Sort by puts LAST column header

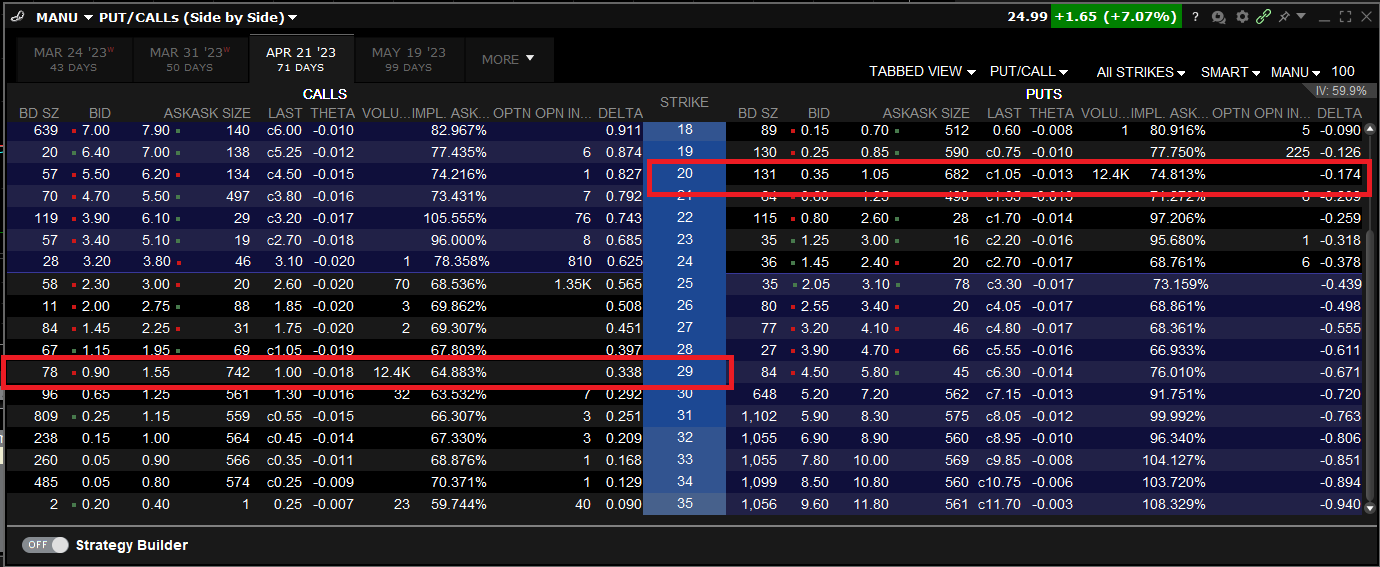tap(1004, 113)
